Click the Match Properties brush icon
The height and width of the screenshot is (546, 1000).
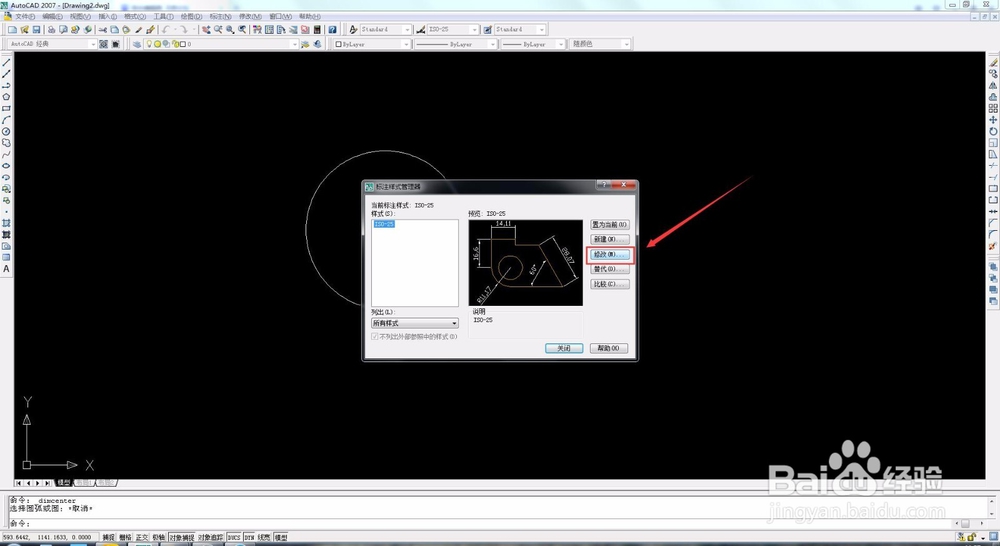151,29
